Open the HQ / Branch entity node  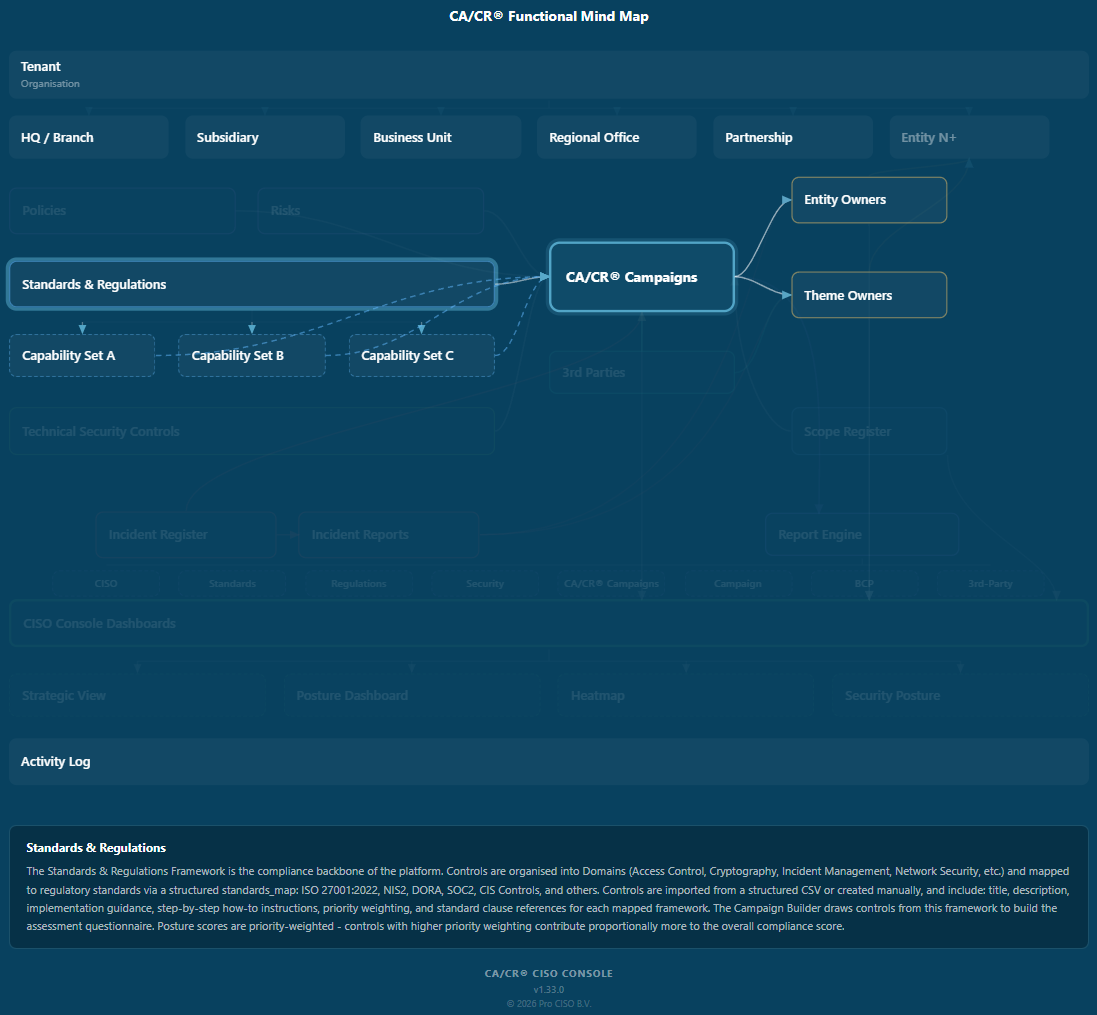point(89,137)
